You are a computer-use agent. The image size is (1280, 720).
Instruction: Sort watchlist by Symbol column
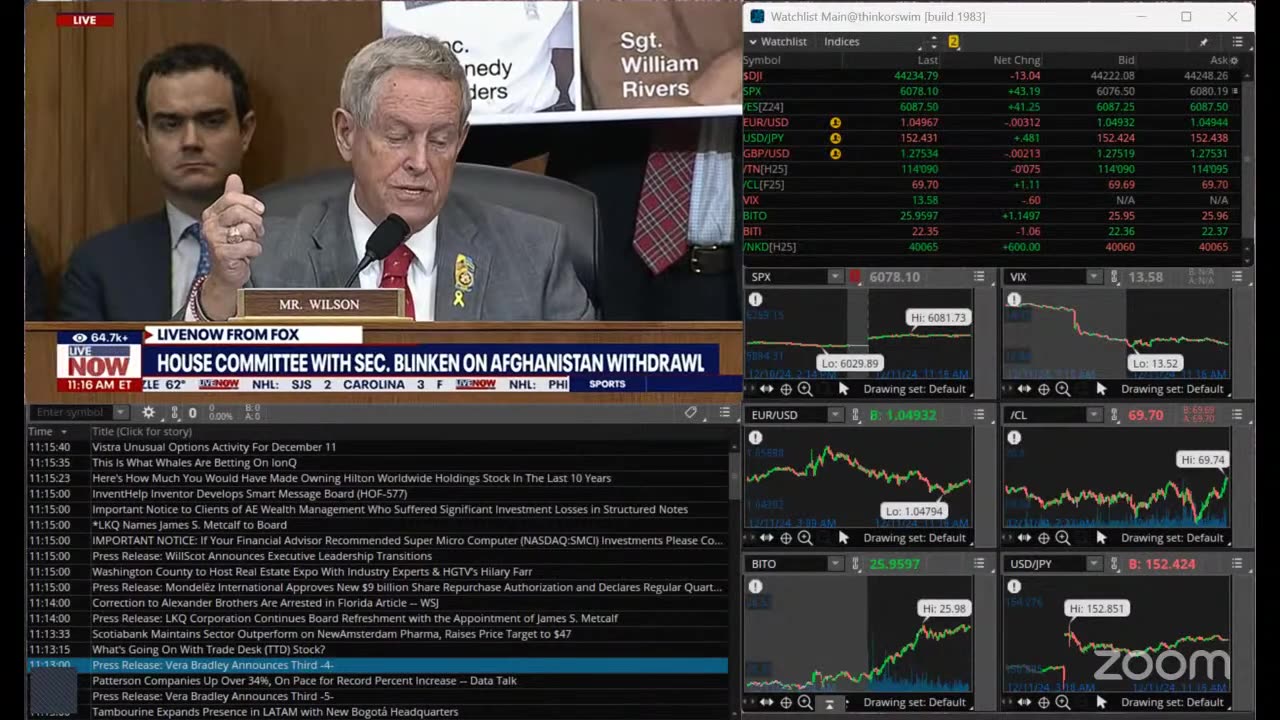[762, 60]
